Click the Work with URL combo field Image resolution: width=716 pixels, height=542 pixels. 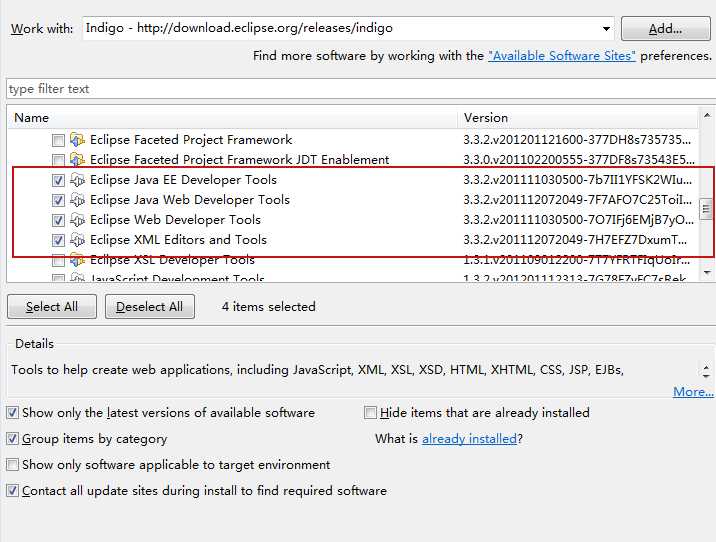348,28
